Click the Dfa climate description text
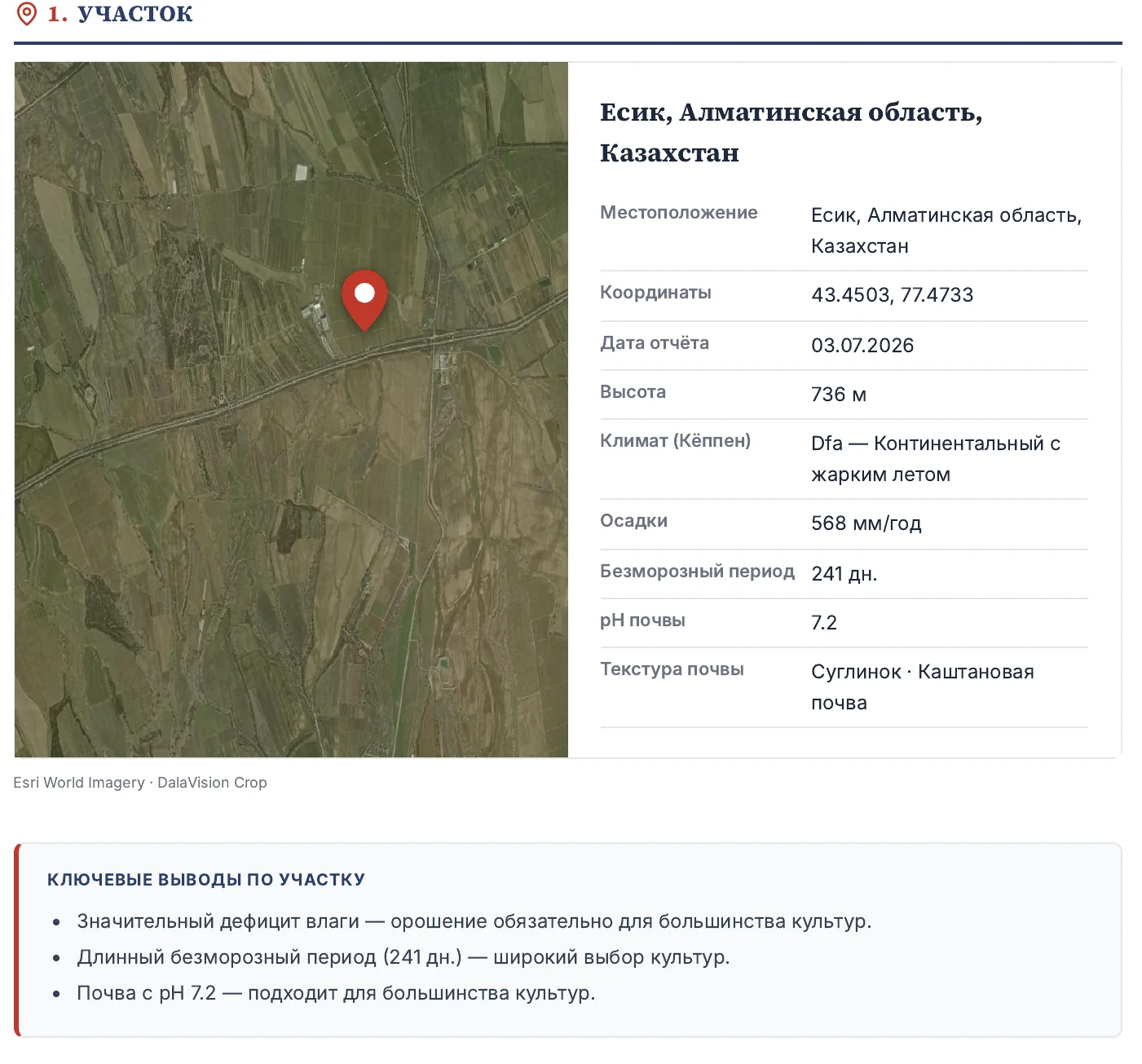Screen dimensions: 1142x1064 (x=936, y=459)
